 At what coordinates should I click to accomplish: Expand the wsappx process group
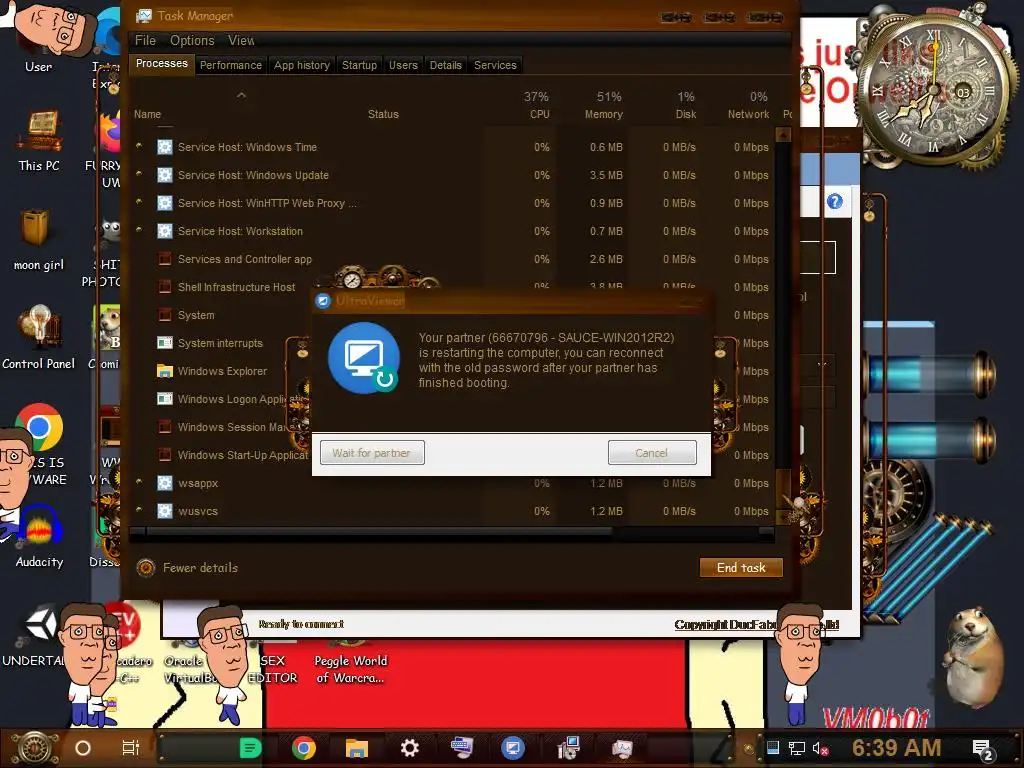coord(139,483)
